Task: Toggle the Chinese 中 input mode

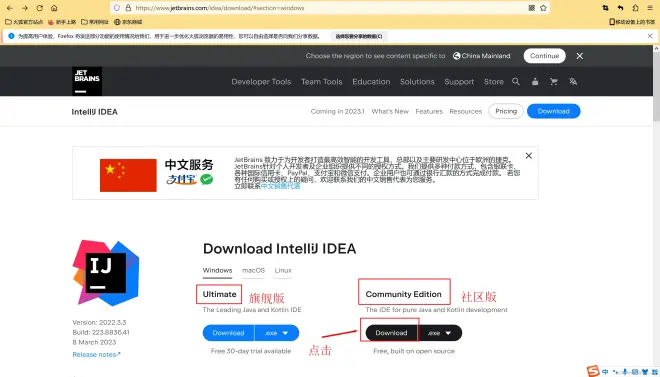Action: coord(605,372)
